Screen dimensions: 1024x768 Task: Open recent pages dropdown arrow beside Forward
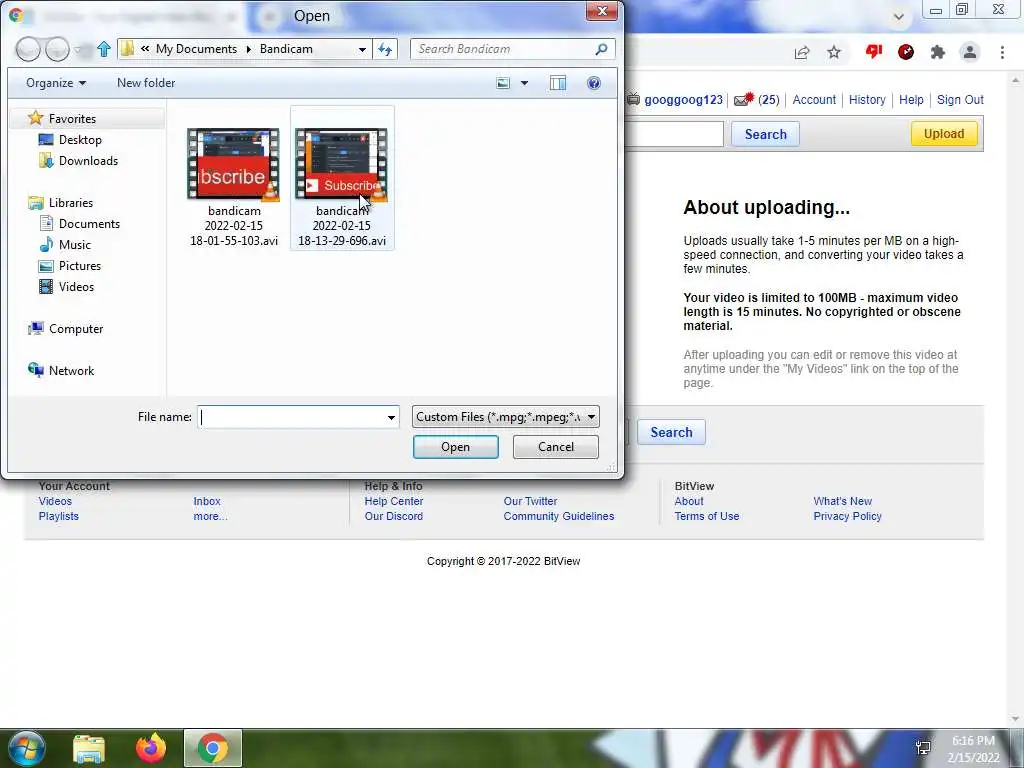78,50
